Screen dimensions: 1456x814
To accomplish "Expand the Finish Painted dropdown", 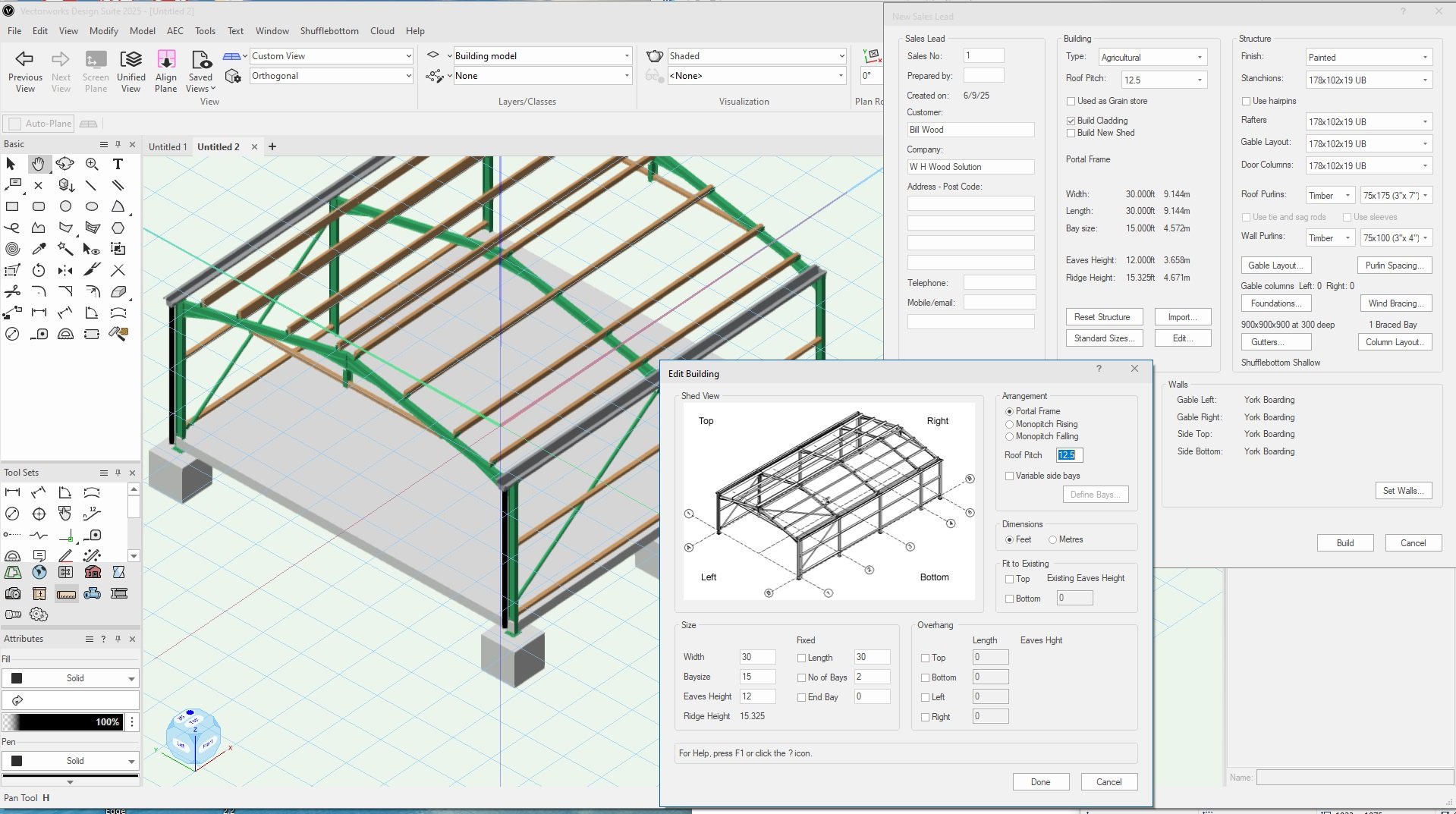I will tap(1368, 58).
